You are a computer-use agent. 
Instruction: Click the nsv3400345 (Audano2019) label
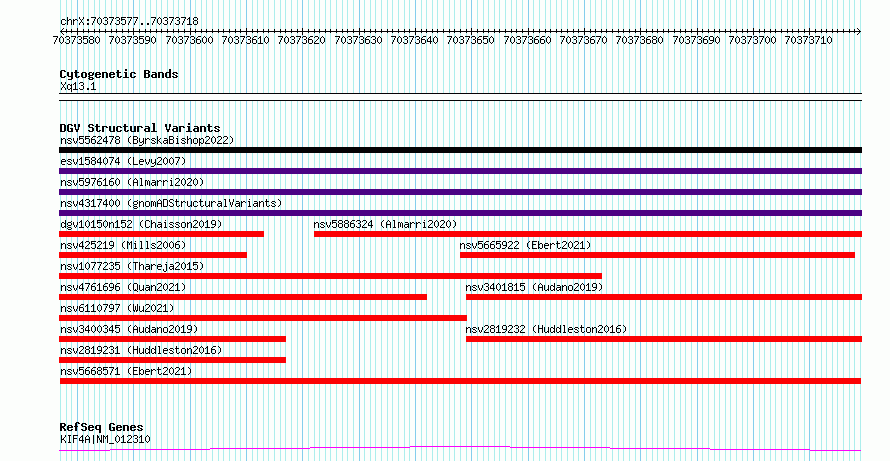coord(129,329)
